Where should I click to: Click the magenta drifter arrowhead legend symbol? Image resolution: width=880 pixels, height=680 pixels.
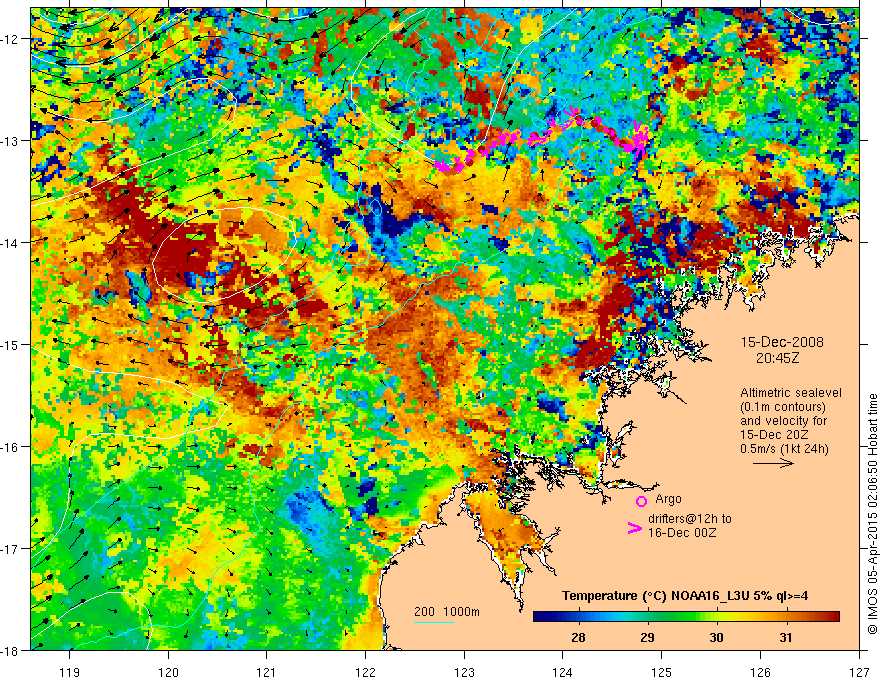[x=634, y=528]
